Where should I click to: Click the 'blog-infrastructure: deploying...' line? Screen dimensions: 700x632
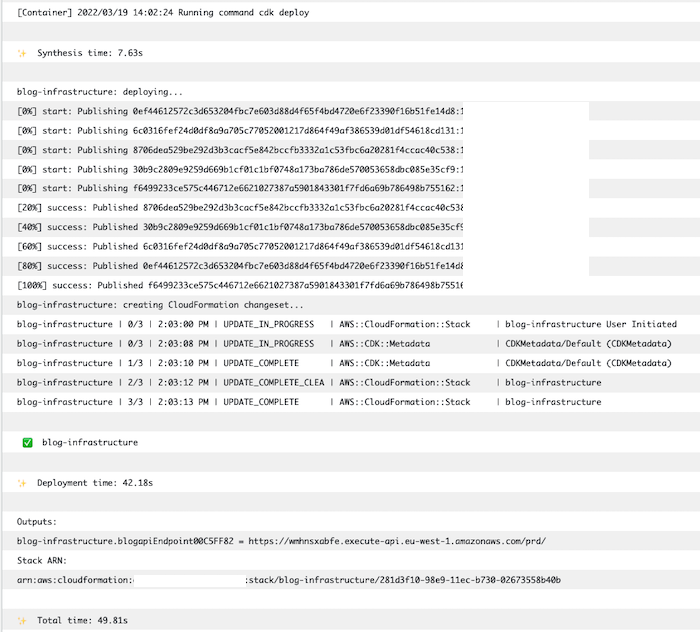pyautogui.click(x=100, y=92)
